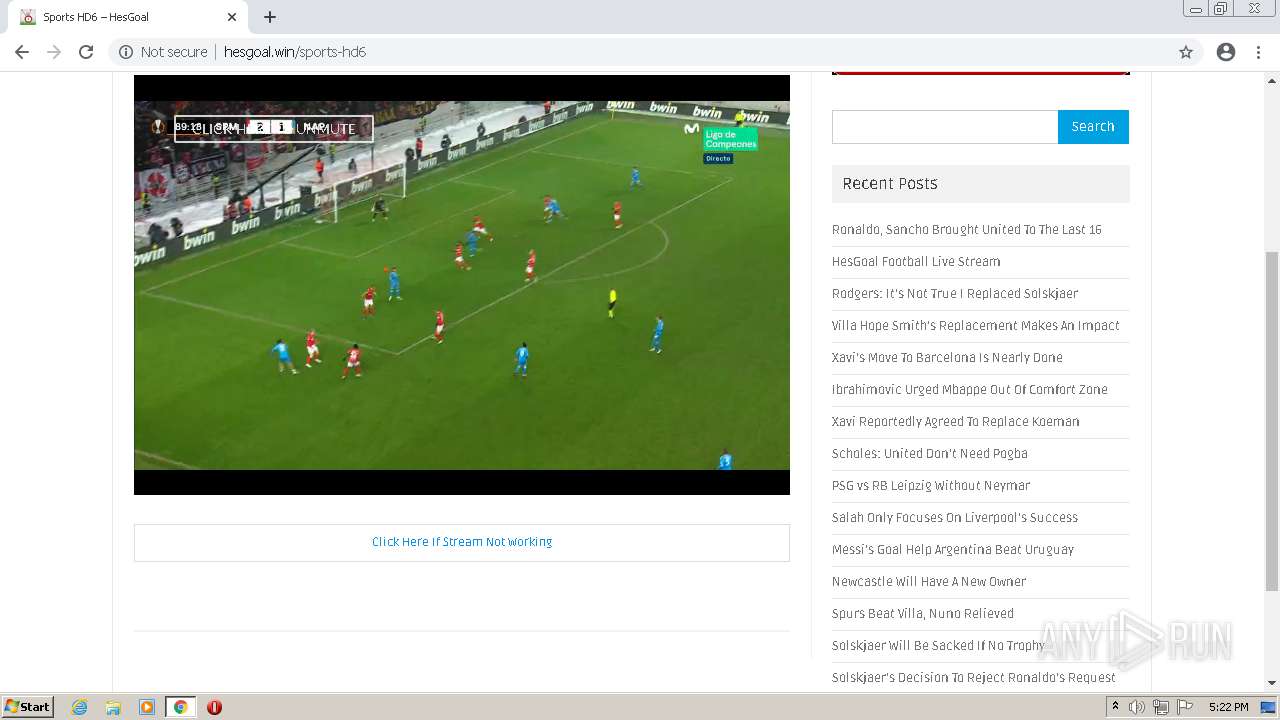Open the volume speaker tray icon
This screenshot has height=720, width=1280.
point(1137,707)
